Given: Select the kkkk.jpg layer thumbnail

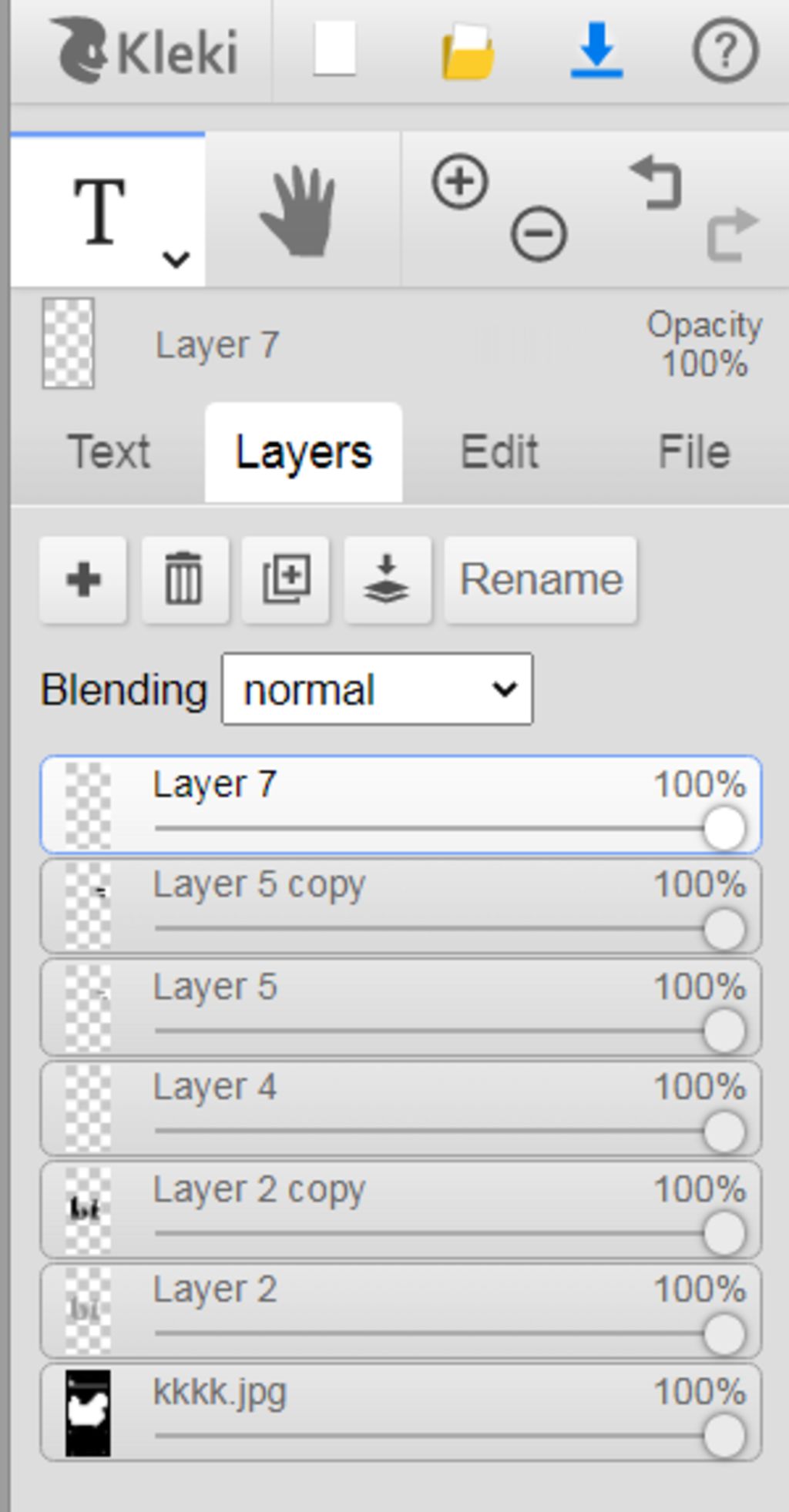Looking at the screenshot, I should [88, 1413].
